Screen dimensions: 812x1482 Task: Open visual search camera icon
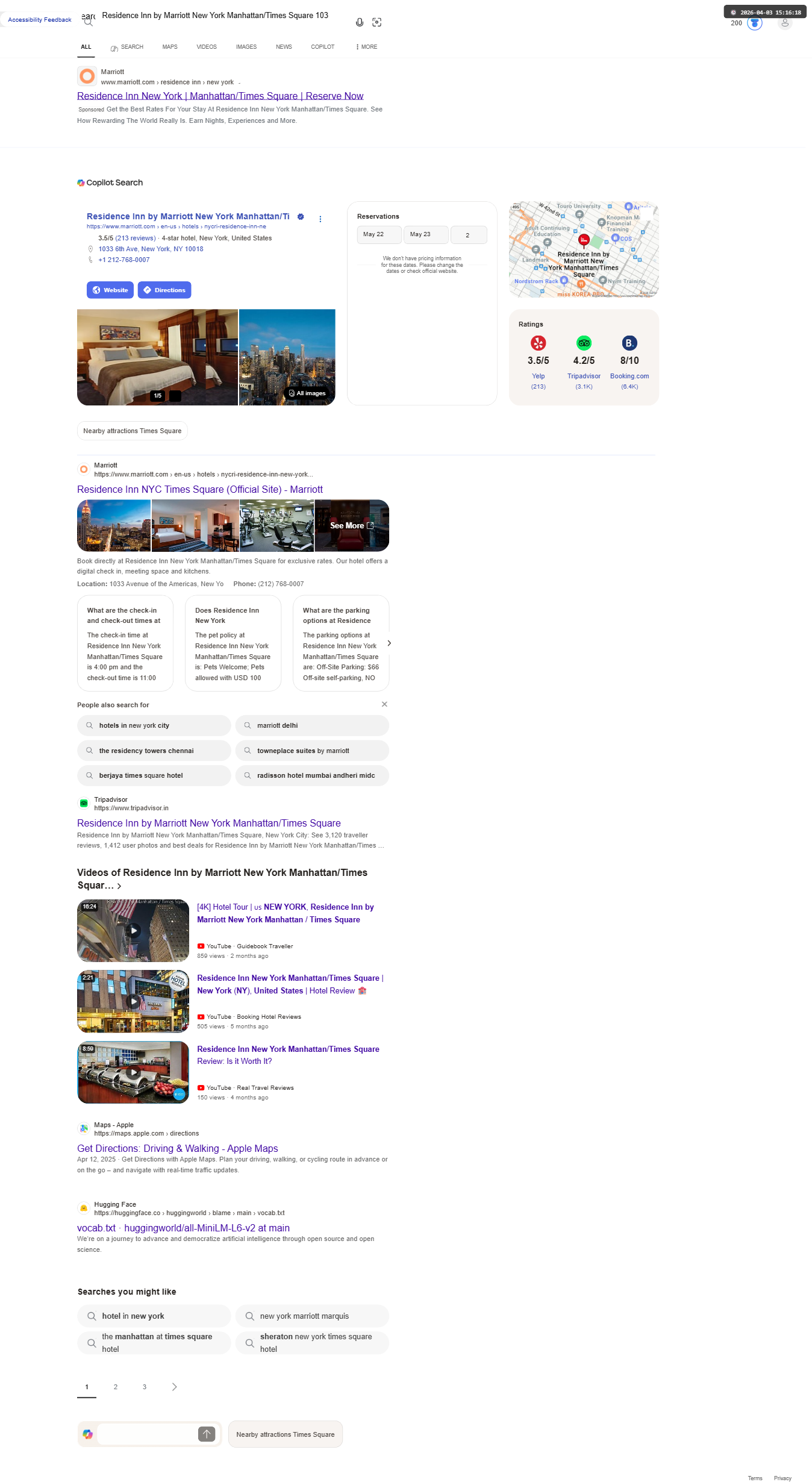pyautogui.click(x=377, y=22)
